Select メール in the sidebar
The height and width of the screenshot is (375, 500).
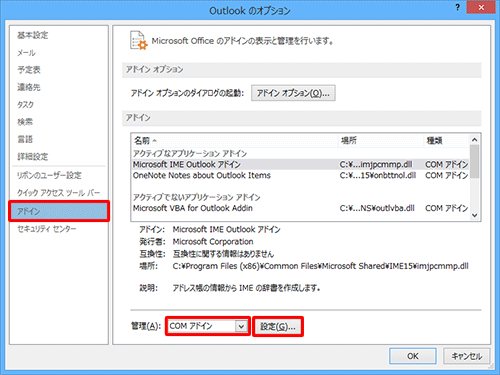[26, 53]
